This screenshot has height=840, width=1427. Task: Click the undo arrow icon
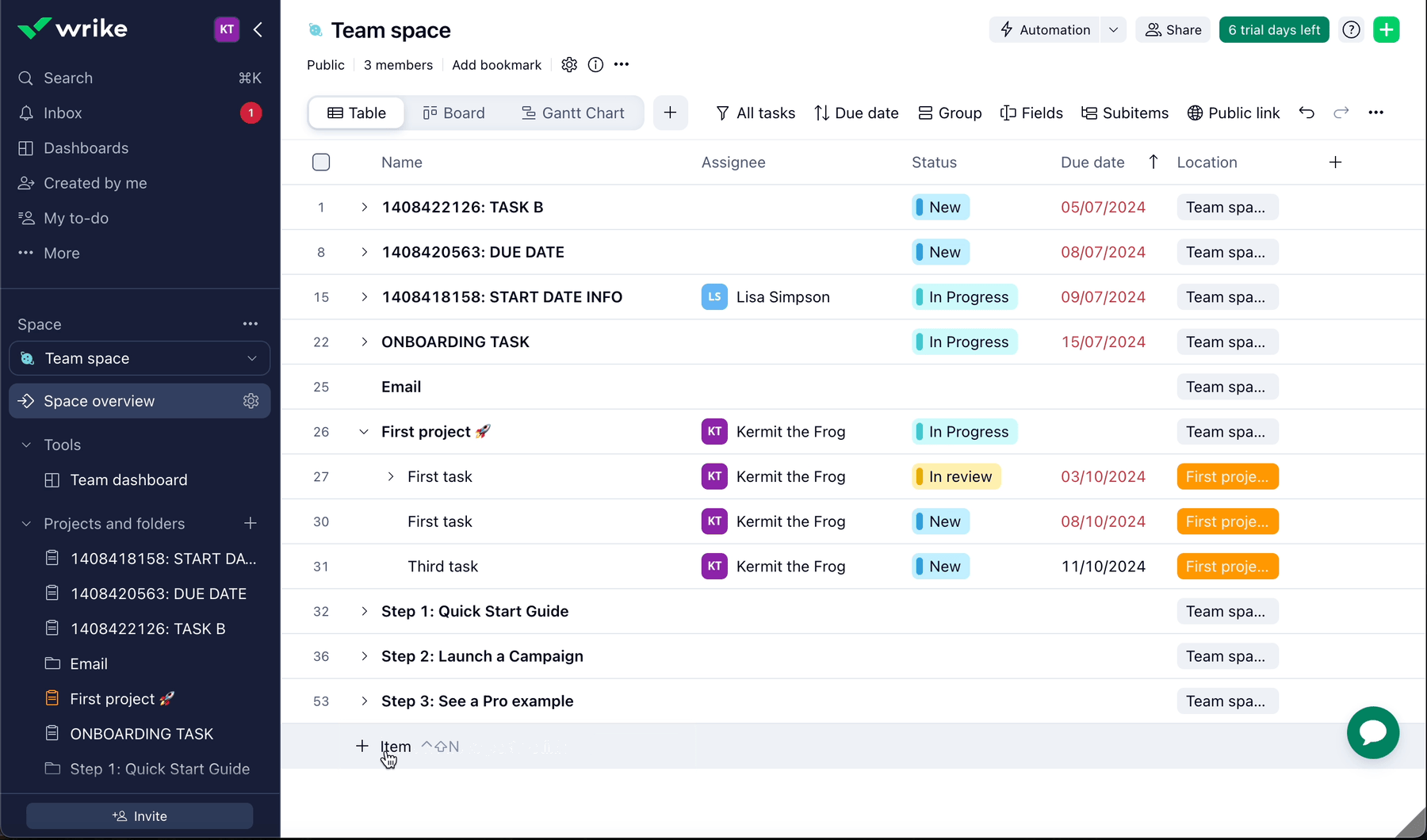pos(1306,113)
